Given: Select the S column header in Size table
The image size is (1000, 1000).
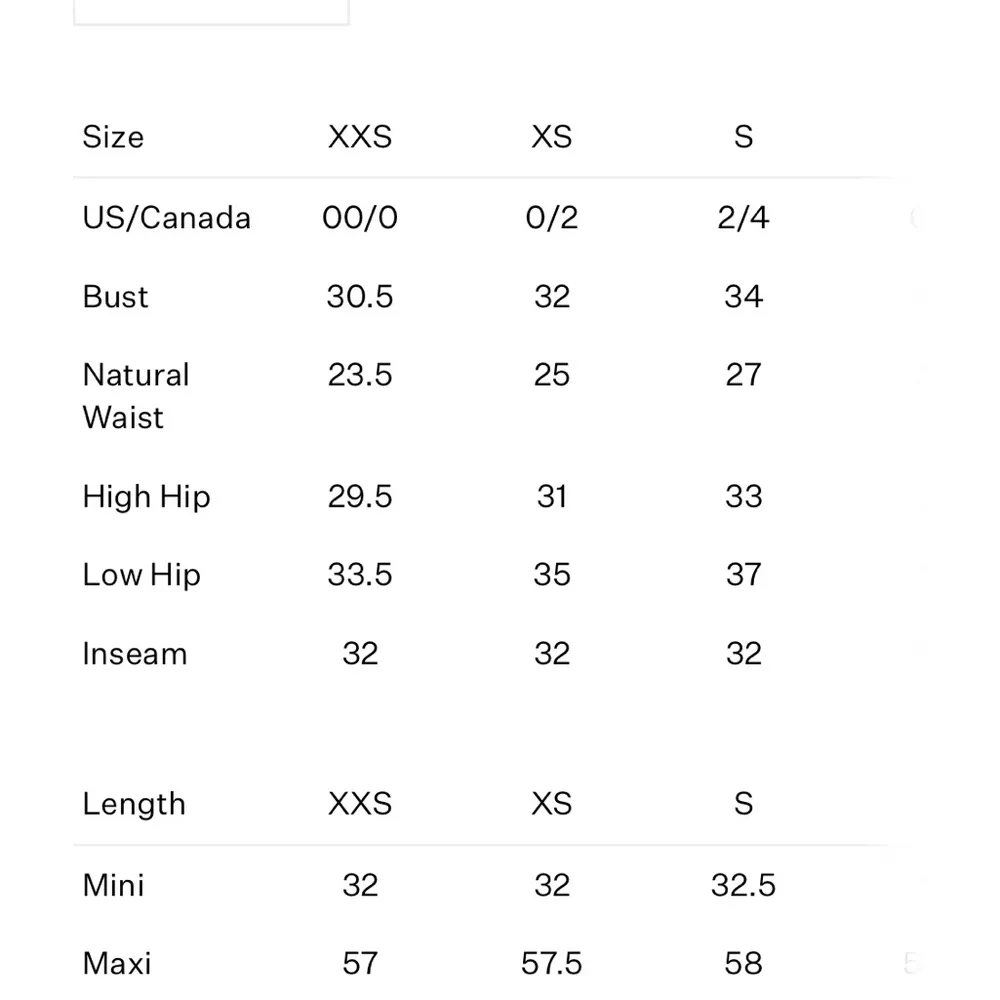Looking at the screenshot, I should pyautogui.click(x=743, y=137).
